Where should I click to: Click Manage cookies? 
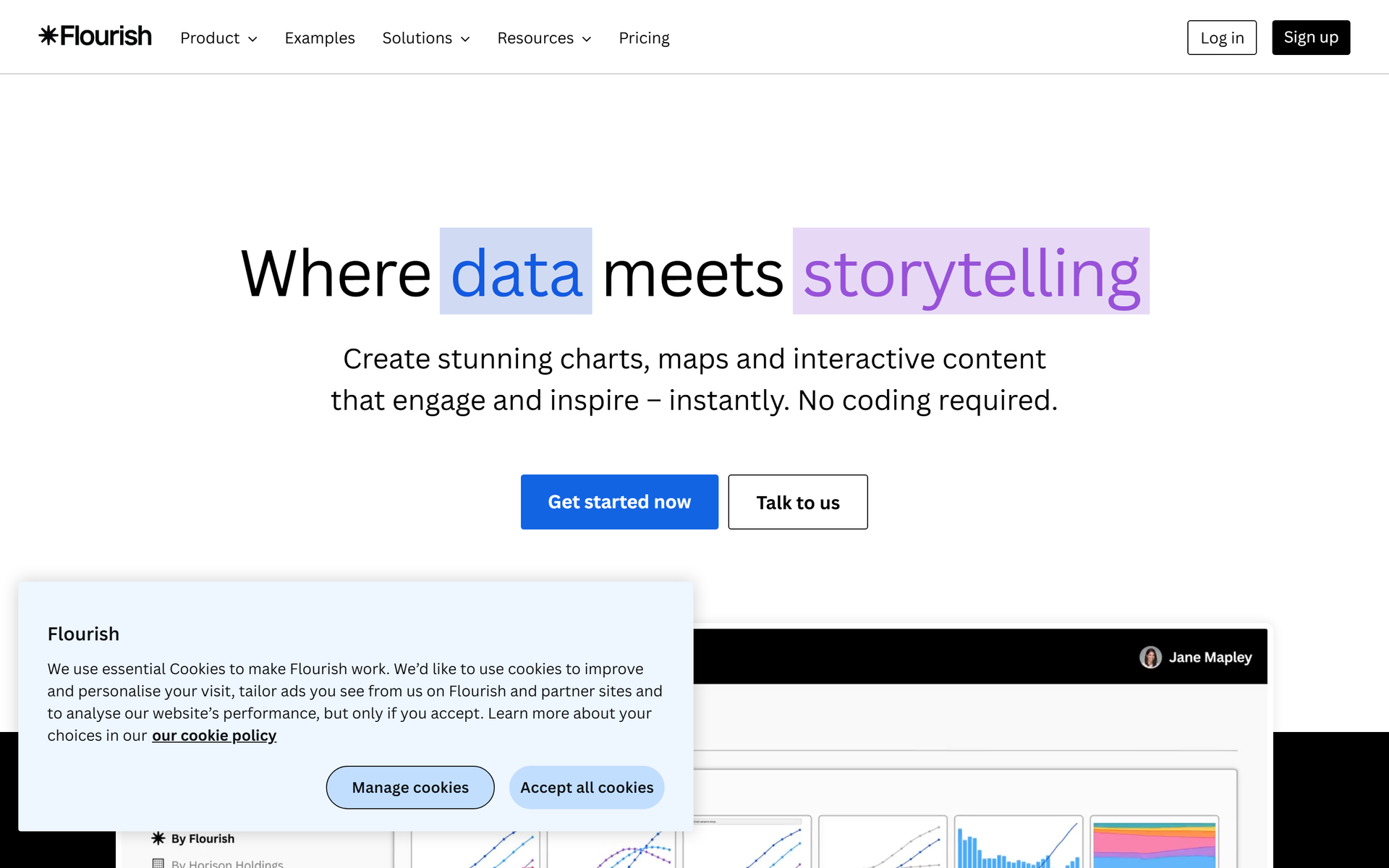410,788
